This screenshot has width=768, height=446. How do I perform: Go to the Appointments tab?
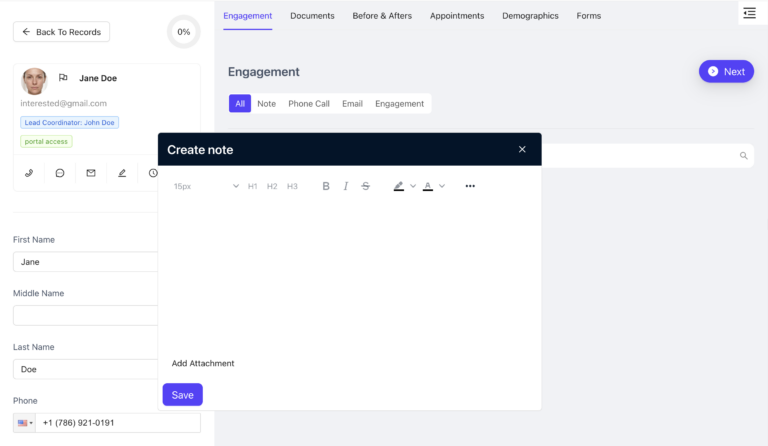tap(457, 16)
